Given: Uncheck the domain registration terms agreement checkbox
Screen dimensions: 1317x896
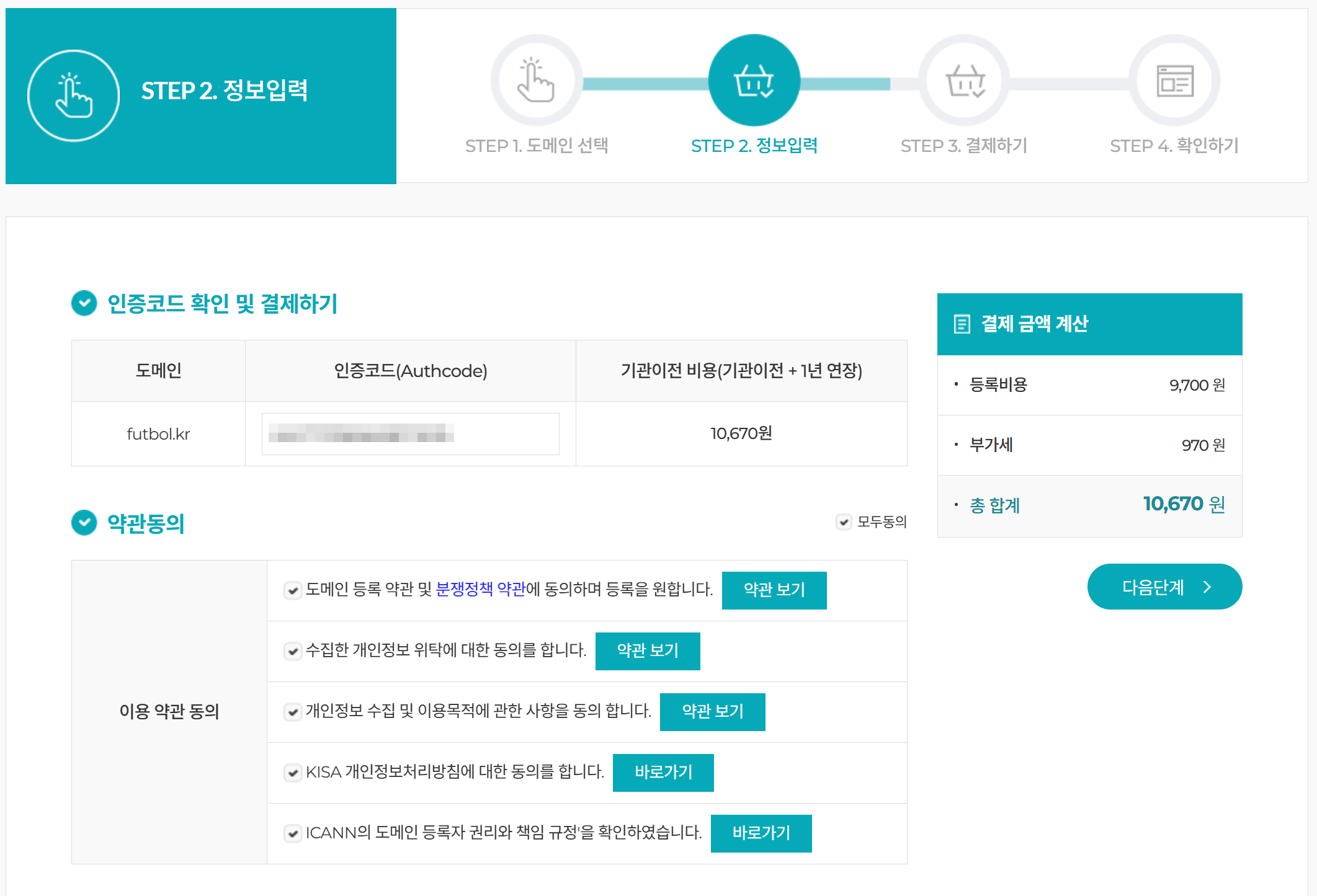Looking at the screenshot, I should (293, 590).
